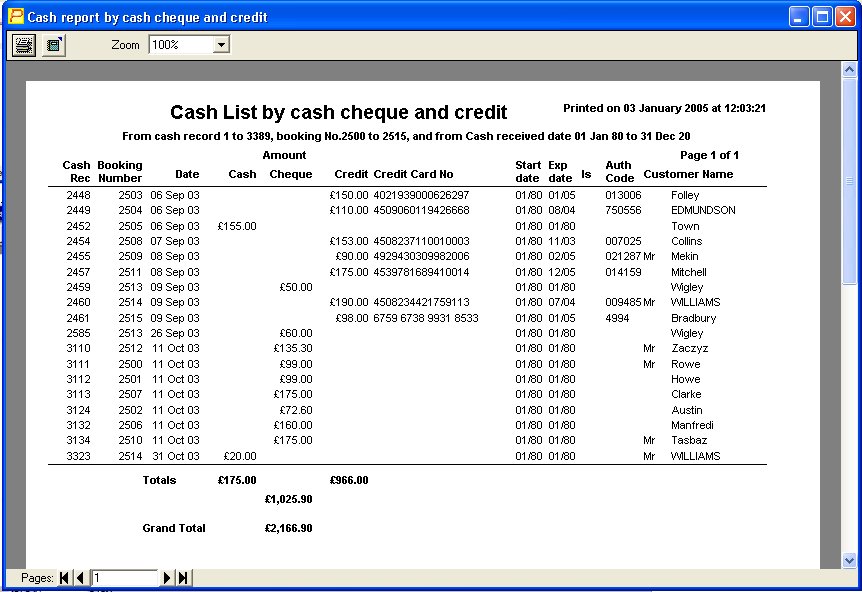The width and height of the screenshot is (862, 592).
Task: Click customer name Zaczyz
Action: [x=689, y=348]
